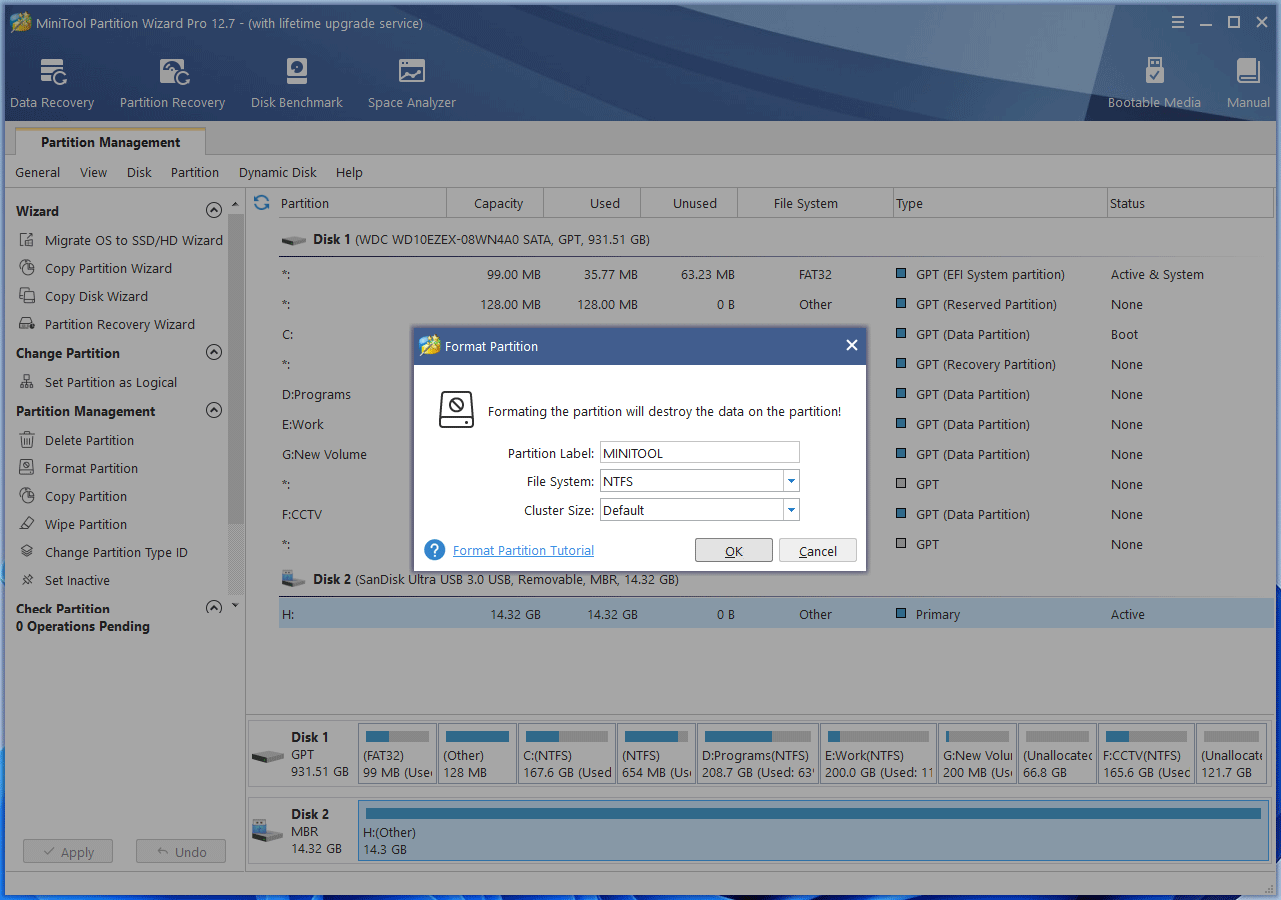This screenshot has width=1281, height=900.
Task: Click the sidebar scrollbar up arrow
Action: (235, 204)
